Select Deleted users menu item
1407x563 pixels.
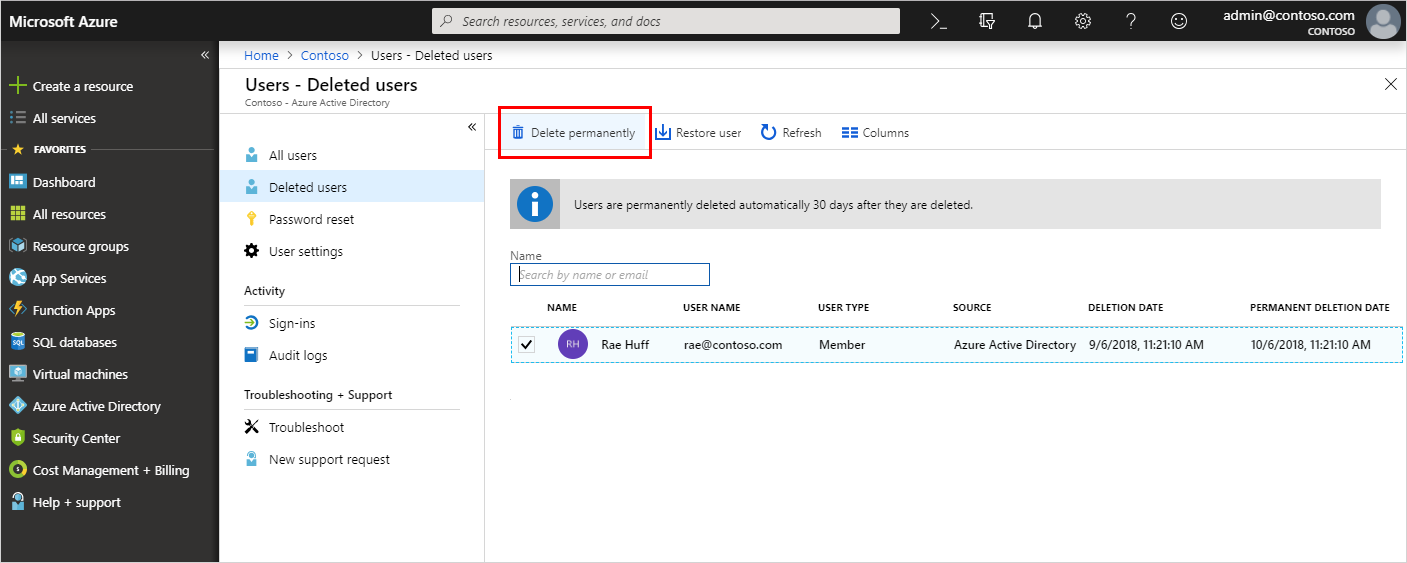click(x=352, y=187)
